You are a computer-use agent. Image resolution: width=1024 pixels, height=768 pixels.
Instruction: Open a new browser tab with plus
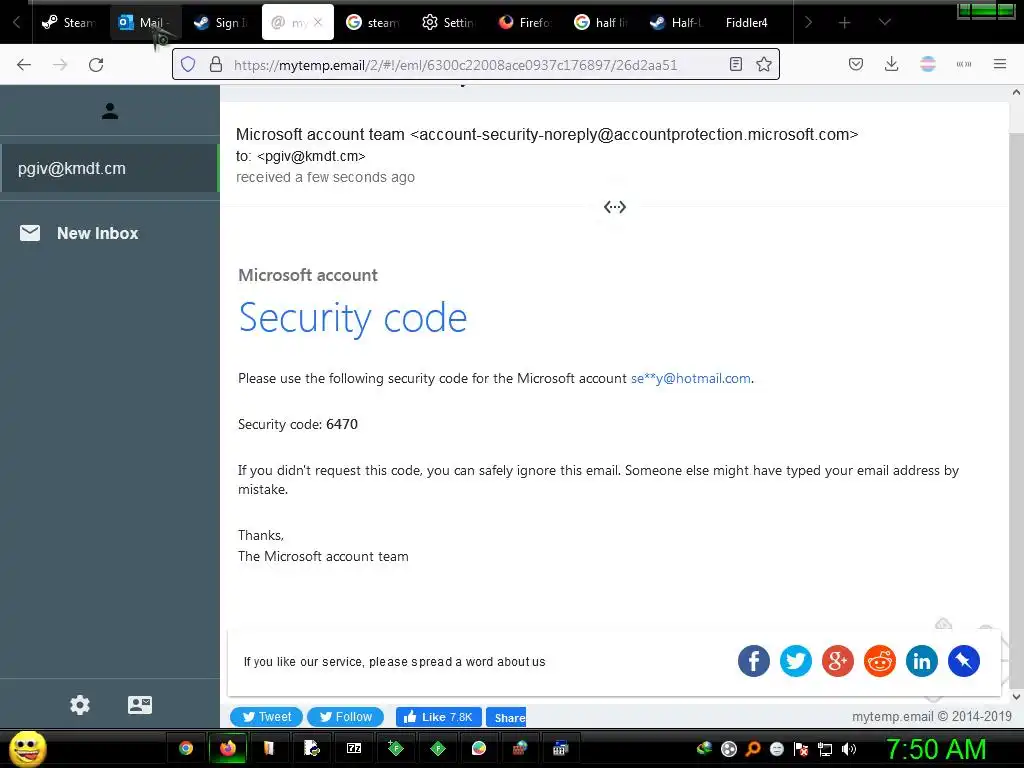[844, 23]
